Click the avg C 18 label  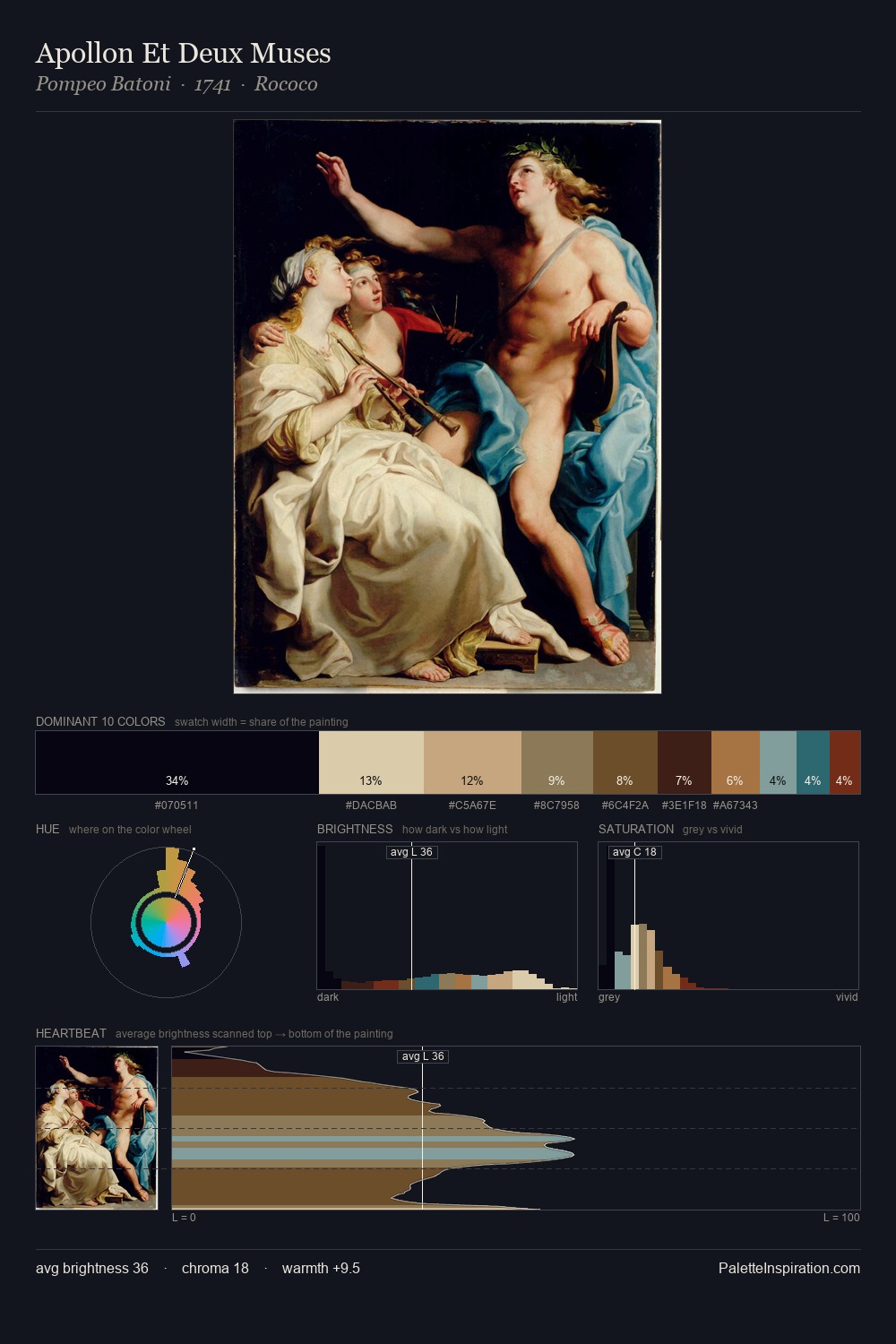coord(635,852)
